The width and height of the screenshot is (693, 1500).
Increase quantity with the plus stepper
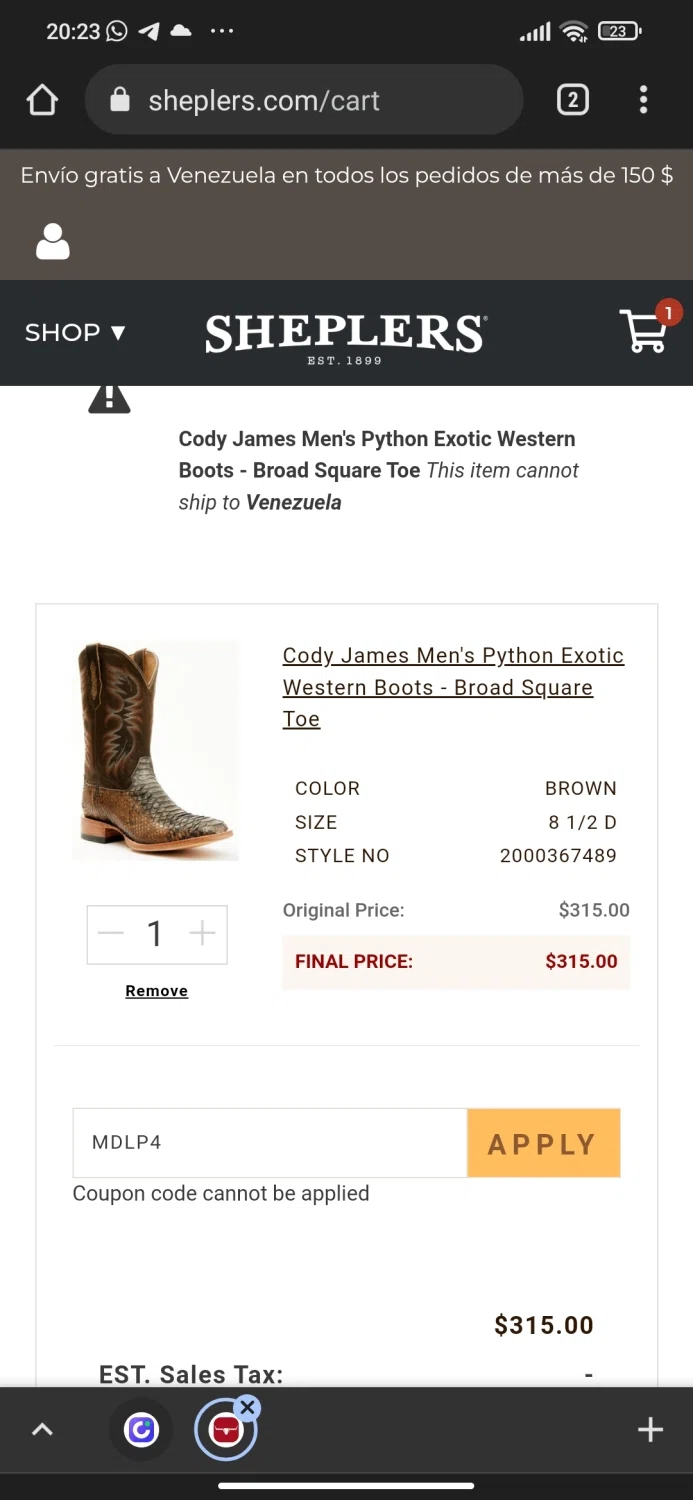click(202, 934)
